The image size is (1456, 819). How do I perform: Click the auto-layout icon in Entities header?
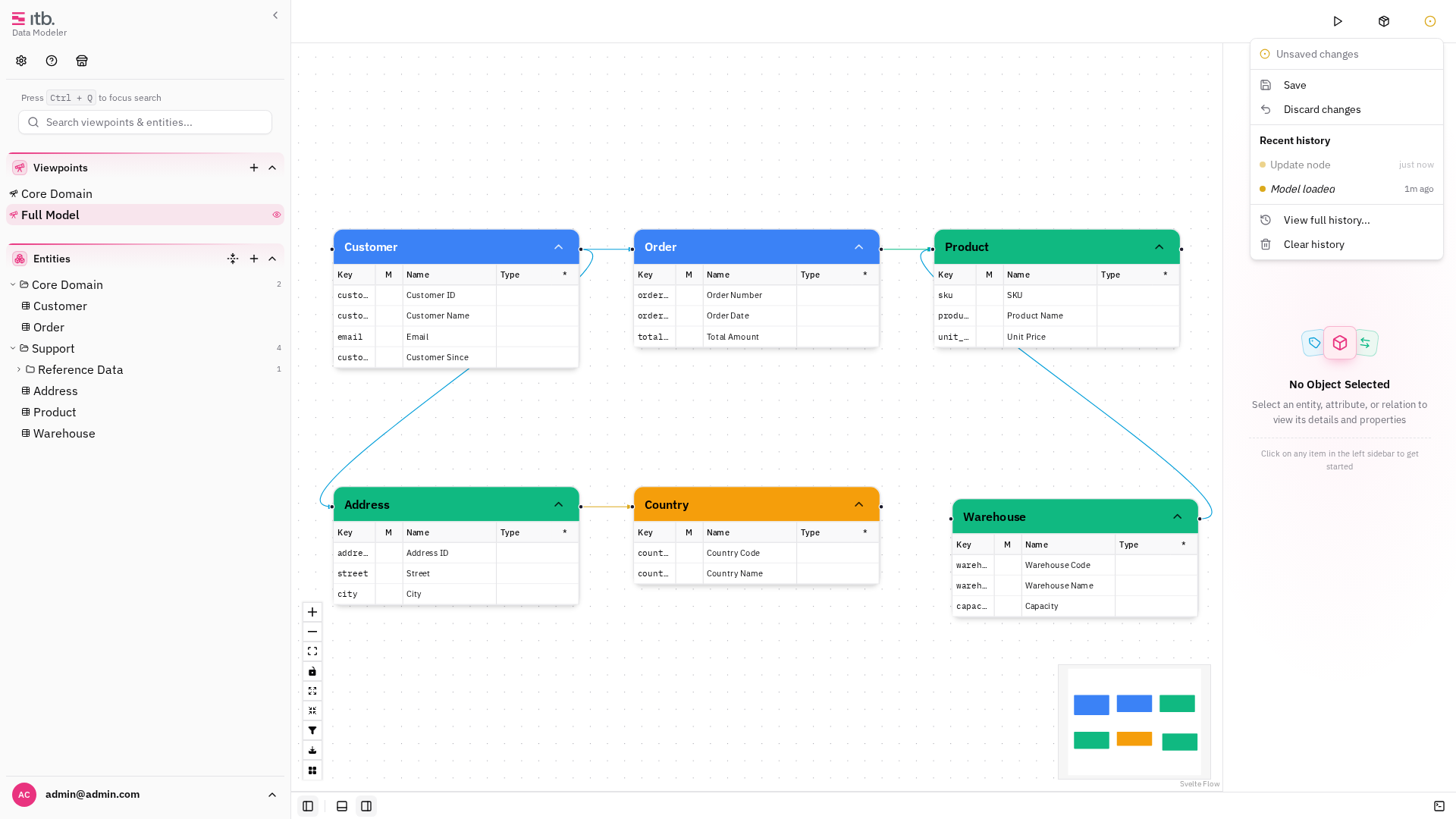coord(233,259)
